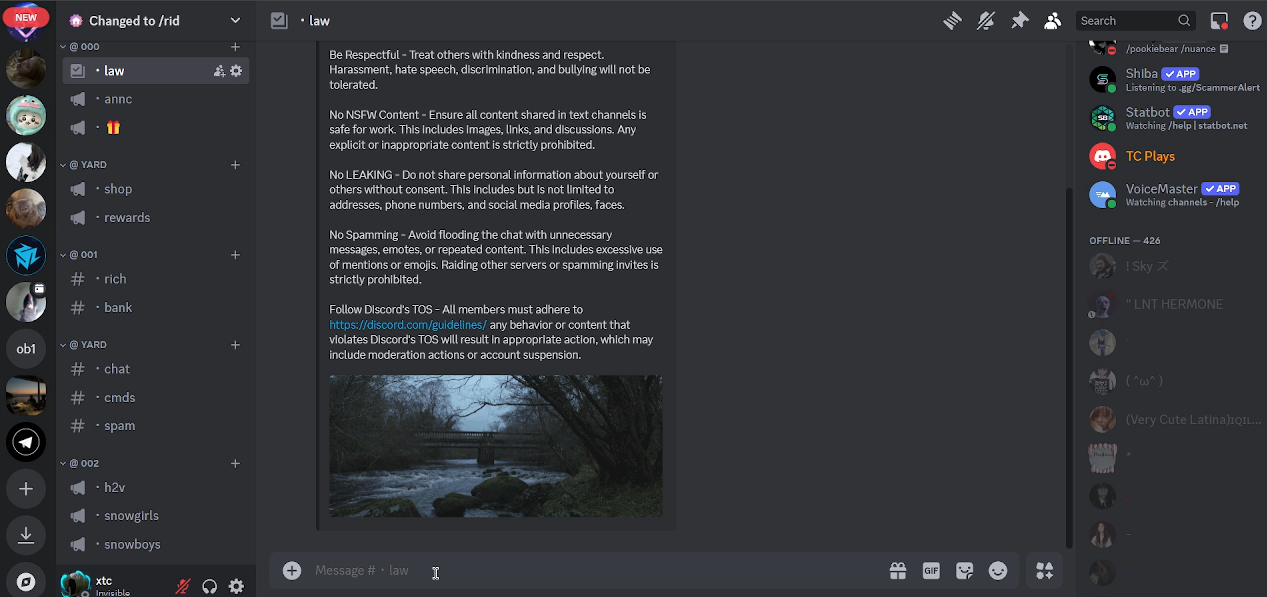Collapse the @ 002 category

[x=84, y=463]
